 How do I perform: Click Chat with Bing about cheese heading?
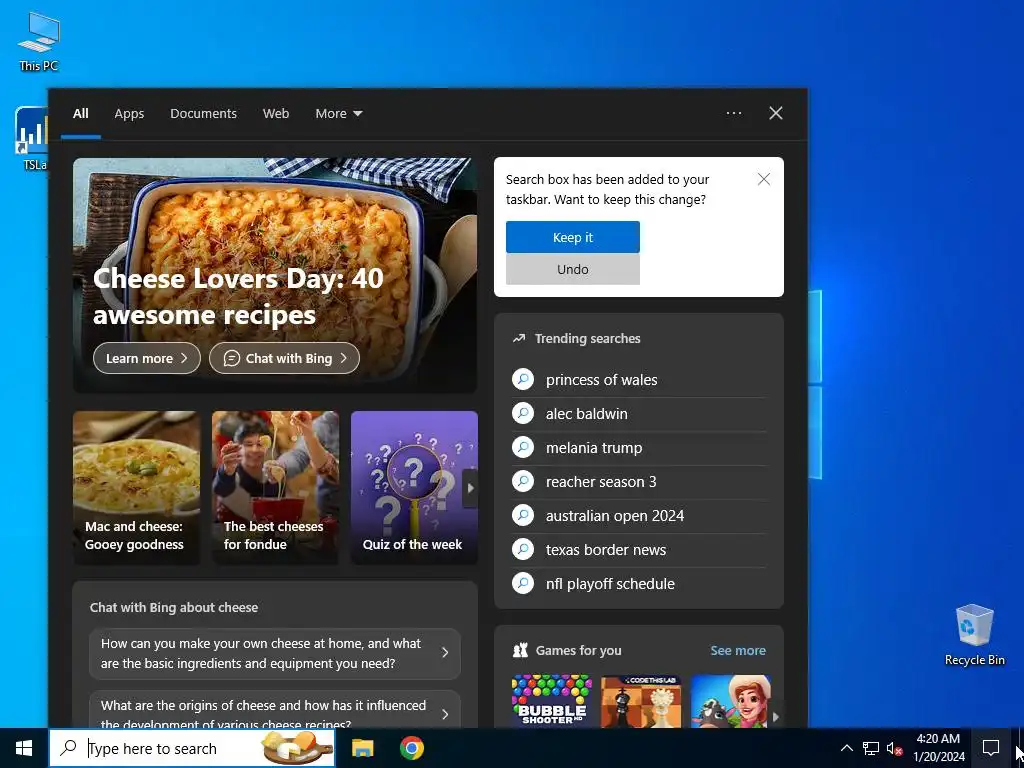[x=174, y=607]
